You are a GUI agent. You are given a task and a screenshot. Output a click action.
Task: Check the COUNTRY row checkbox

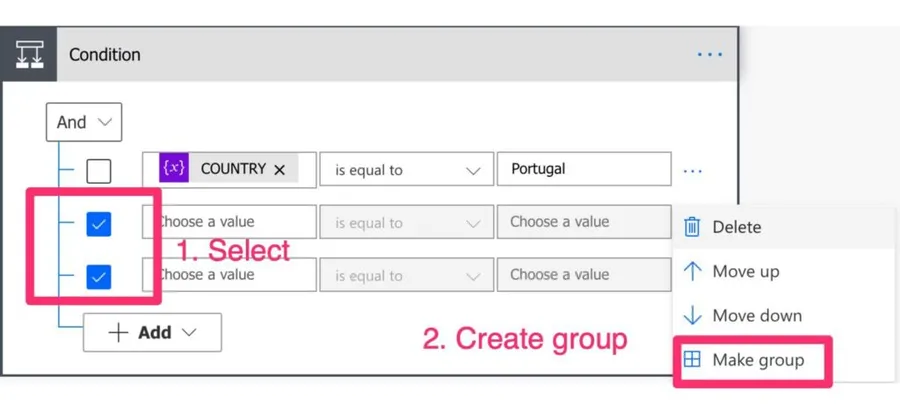click(x=99, y=171)
